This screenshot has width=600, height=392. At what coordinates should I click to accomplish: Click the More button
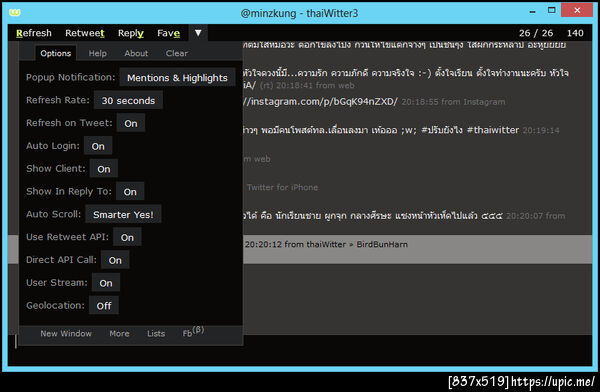click(x=119, y=333)
